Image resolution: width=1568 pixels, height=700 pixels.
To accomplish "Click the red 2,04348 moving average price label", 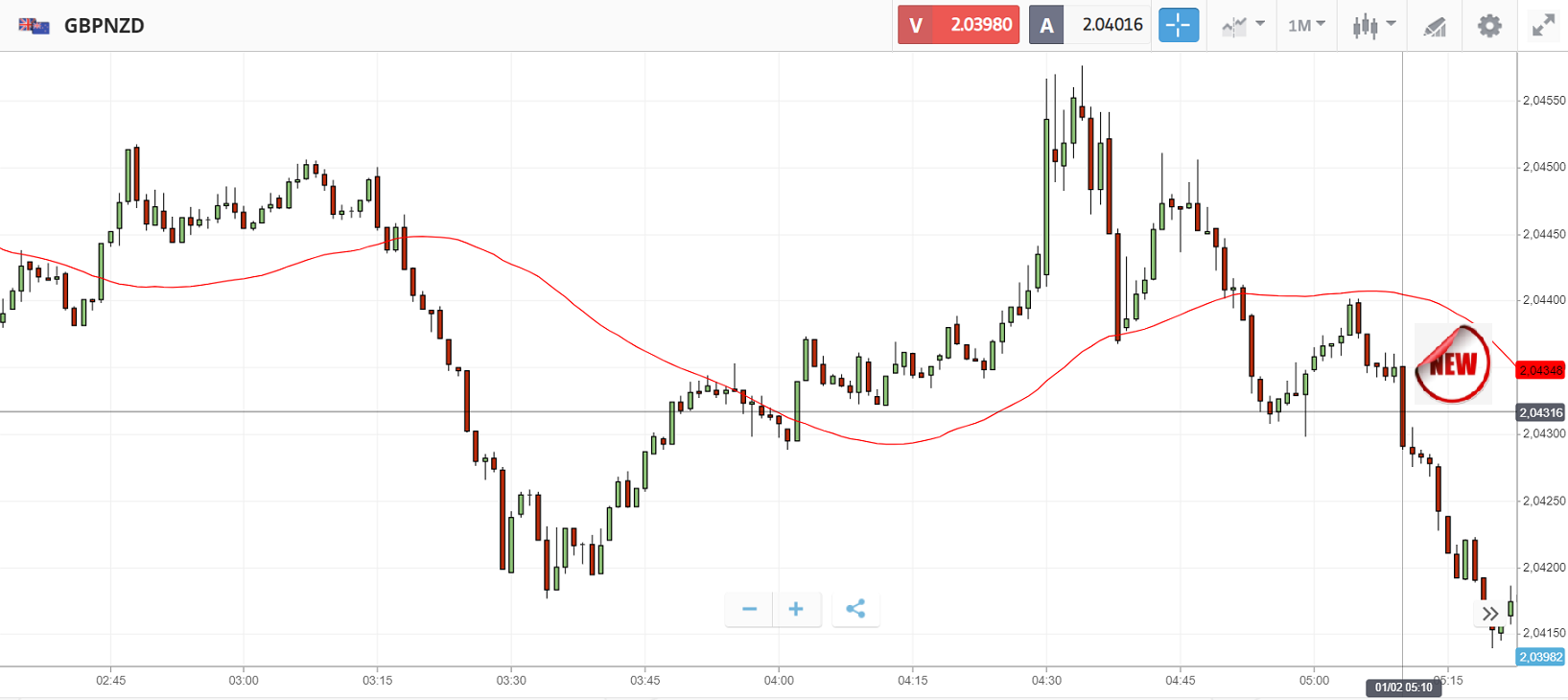I will pyautogui.click(x=1540, y=370).
